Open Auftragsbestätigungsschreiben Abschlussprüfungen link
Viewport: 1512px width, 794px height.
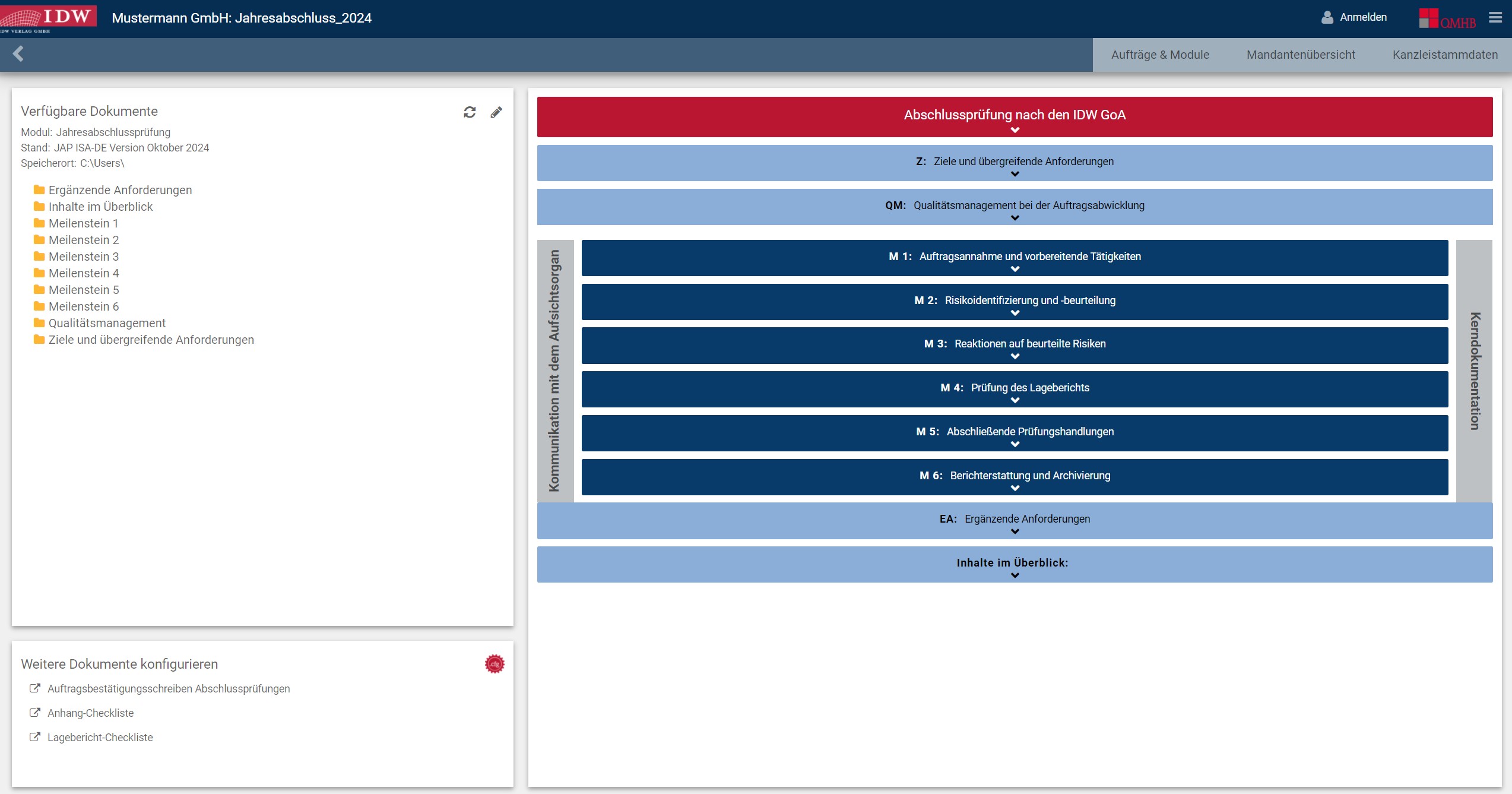point(169,689)
